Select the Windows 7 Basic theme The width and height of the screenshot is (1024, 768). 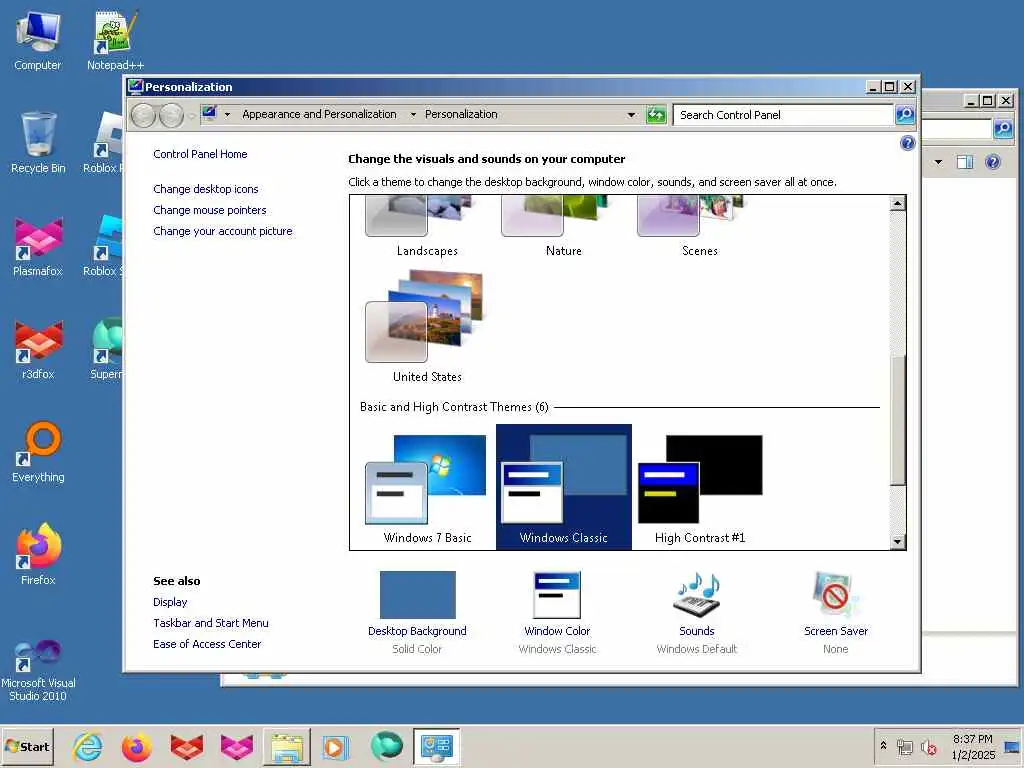(x=427, y=488)
